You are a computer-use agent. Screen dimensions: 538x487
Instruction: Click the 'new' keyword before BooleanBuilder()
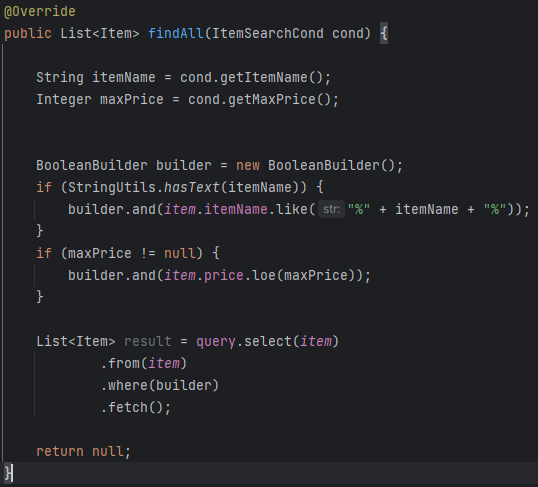(248, 165)
